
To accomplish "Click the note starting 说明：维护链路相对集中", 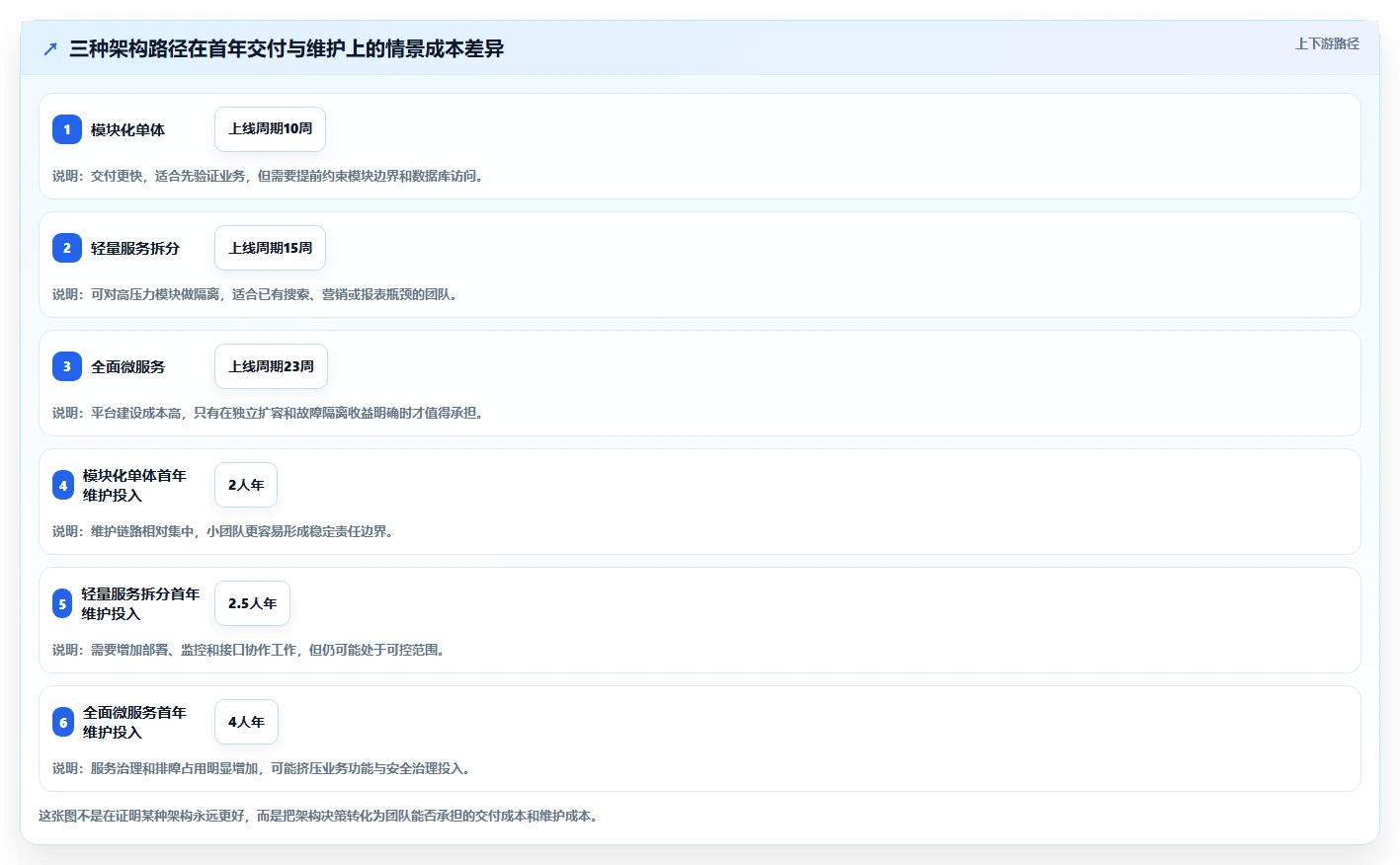I will point(225,531).
